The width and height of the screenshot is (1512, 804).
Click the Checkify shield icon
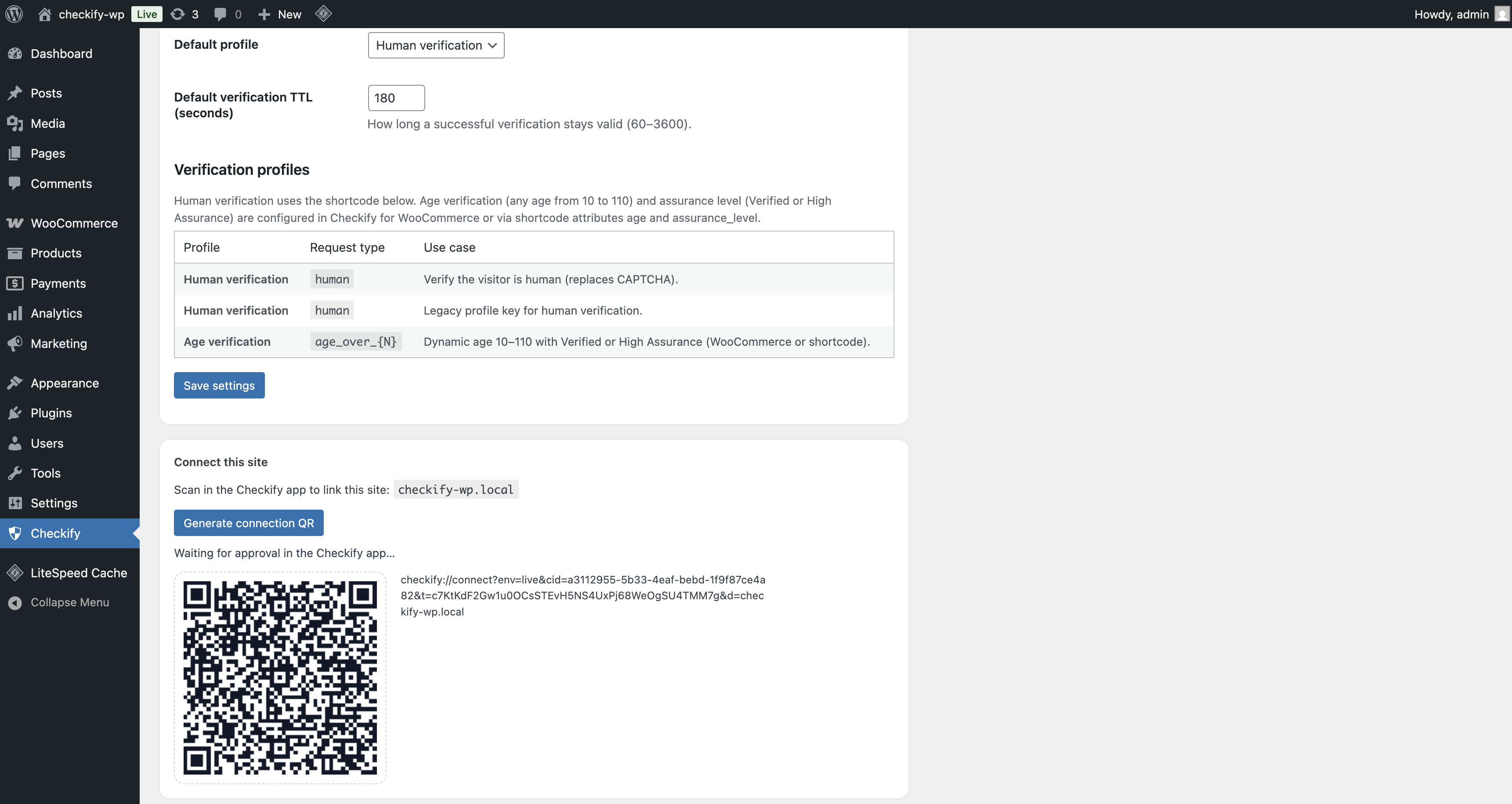(15, 533)
